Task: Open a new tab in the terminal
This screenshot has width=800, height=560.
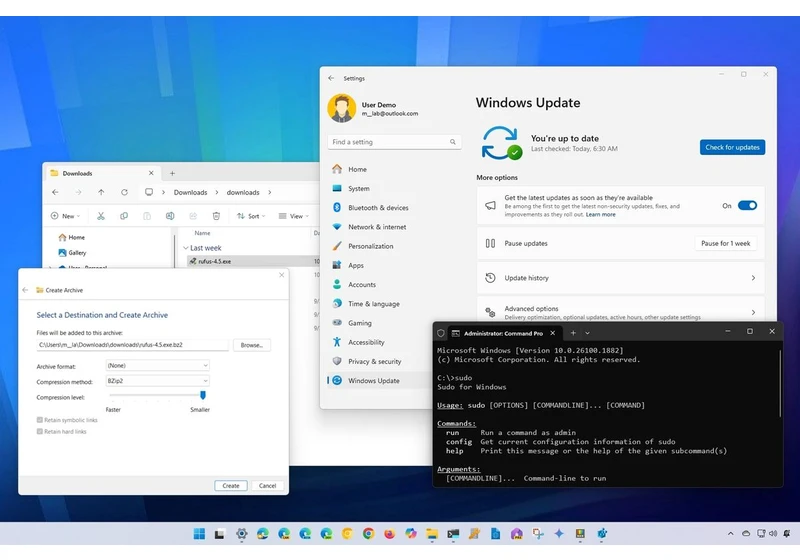Action: [573, 333]
